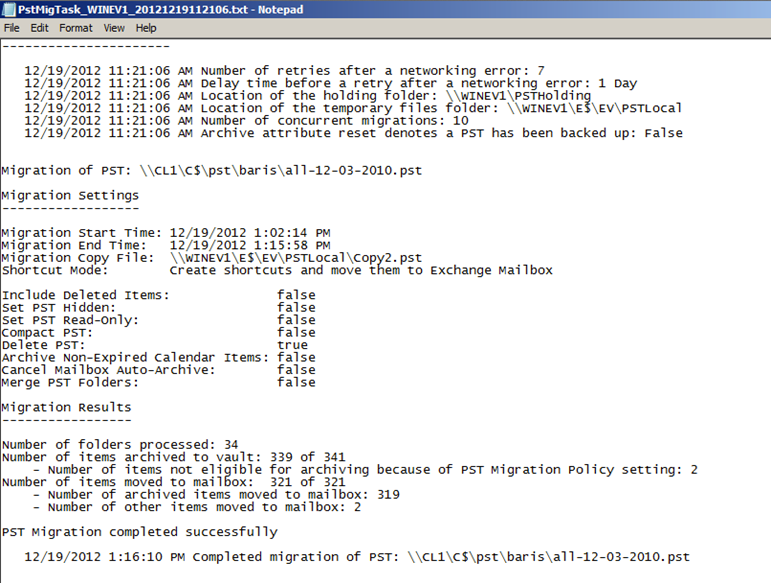Open the Edit menu

(x=39, y=28)
